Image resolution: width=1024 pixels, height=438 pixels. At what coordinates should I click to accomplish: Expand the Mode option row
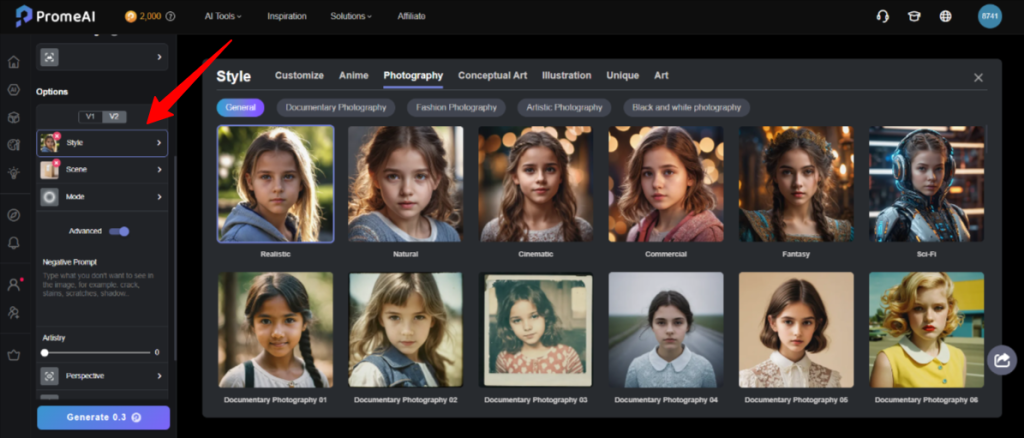pyautogui.click(x=102, y=197)
